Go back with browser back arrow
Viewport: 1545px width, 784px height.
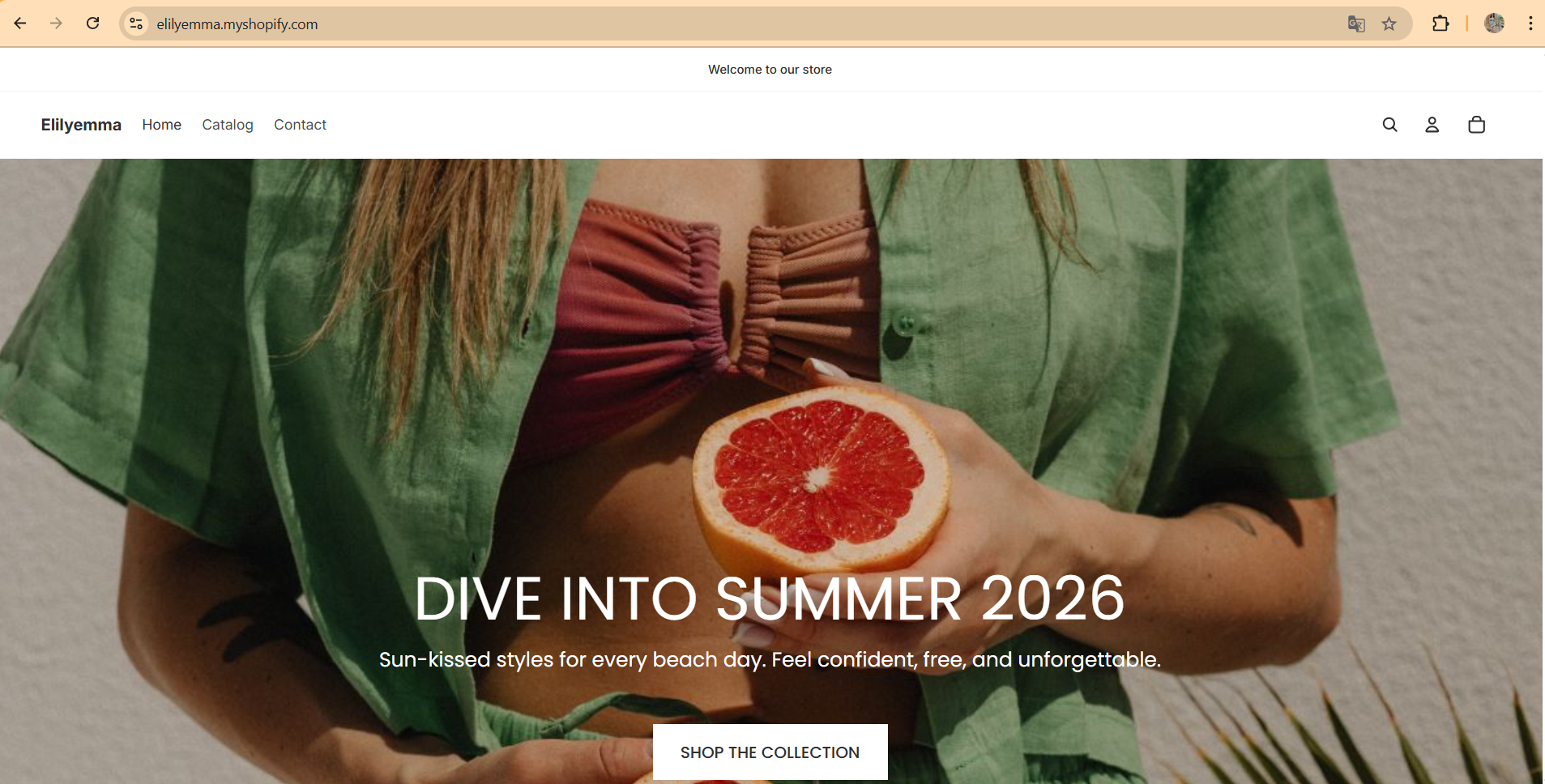coord(20,23)
